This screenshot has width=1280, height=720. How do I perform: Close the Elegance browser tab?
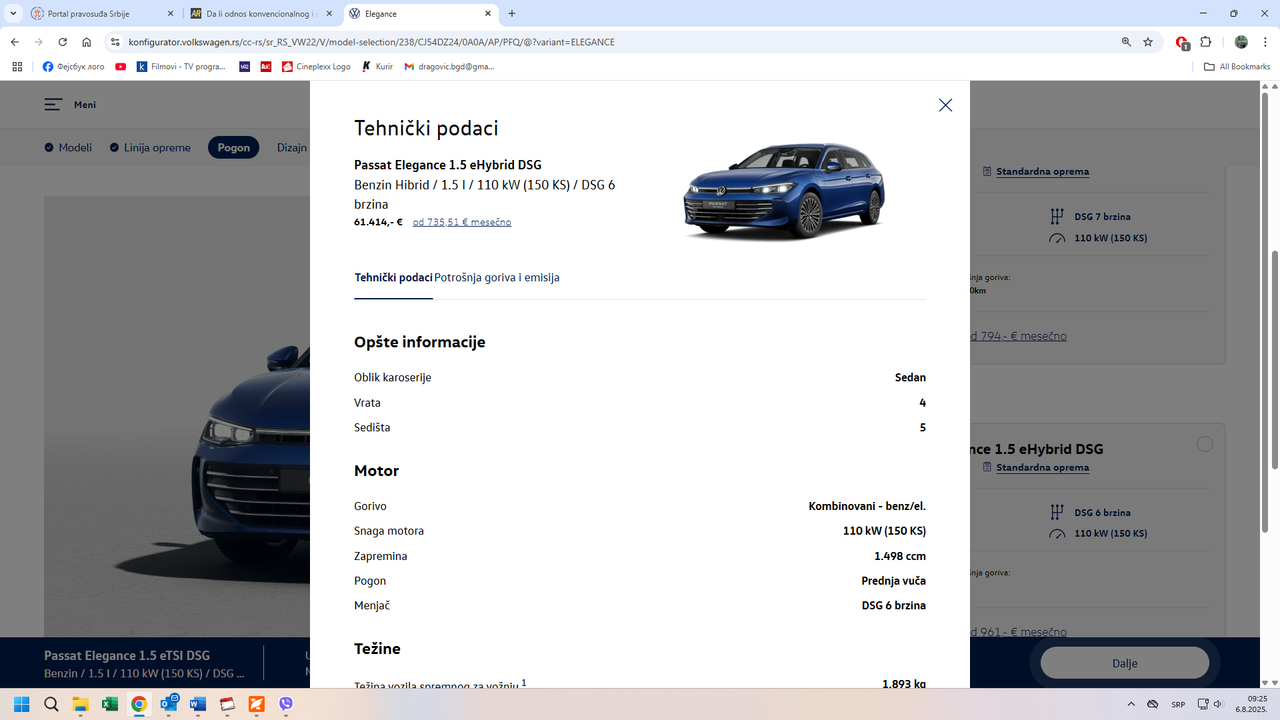(x=488, y=14)
